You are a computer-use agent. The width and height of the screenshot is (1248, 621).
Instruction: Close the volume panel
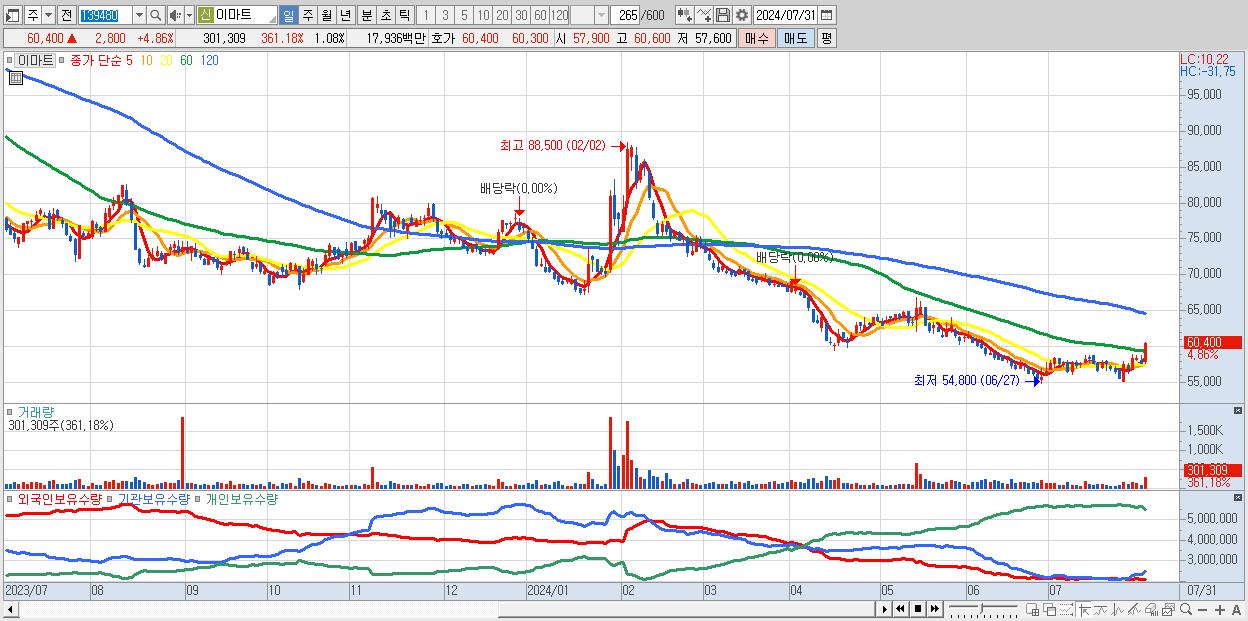(x=1238, y=410)
